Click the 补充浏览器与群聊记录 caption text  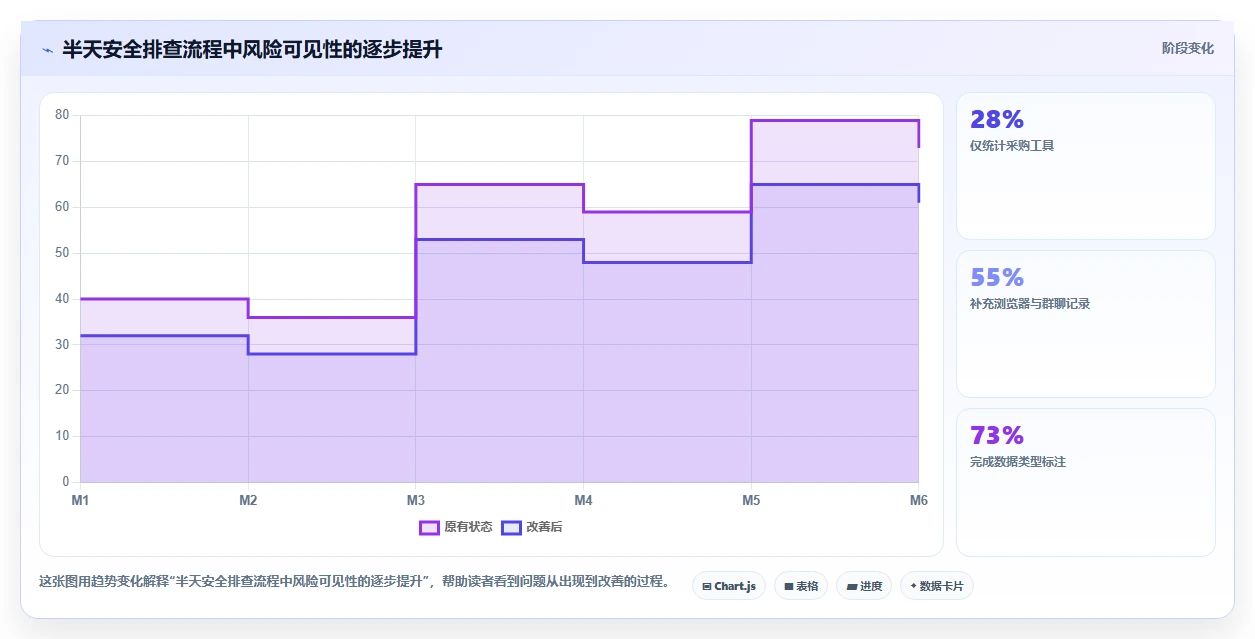point(1030,304)
